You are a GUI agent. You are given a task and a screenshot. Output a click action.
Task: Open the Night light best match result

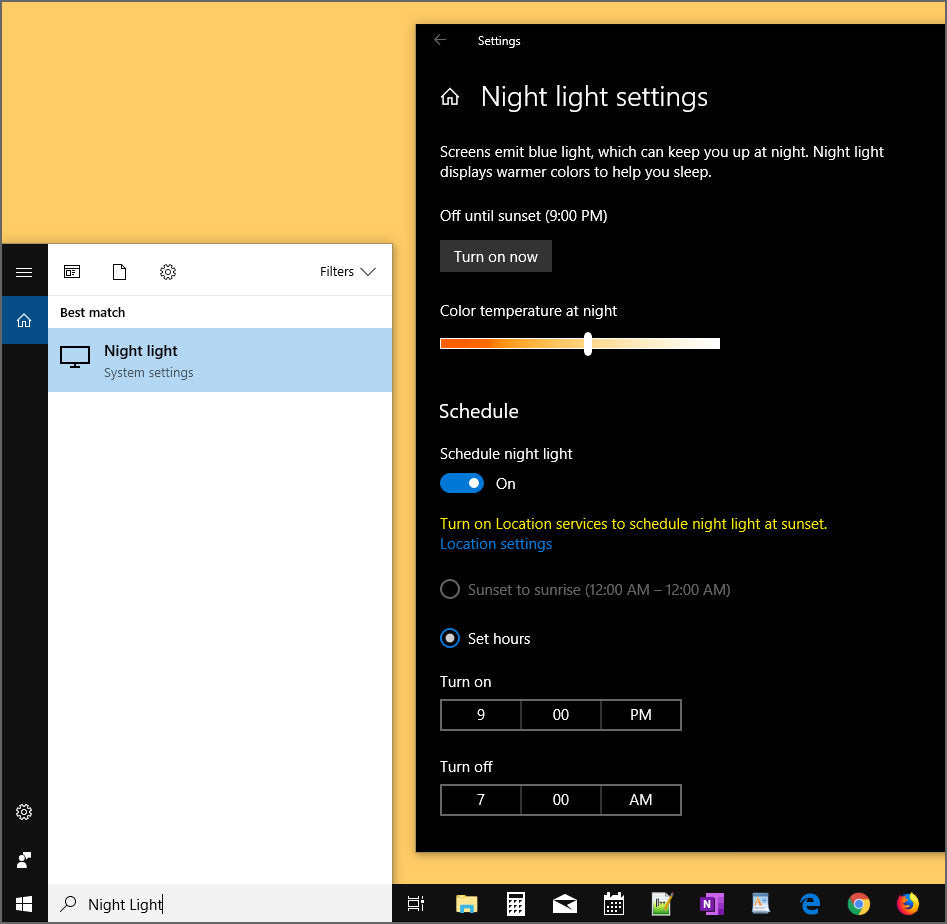click(x=220, y=360)
